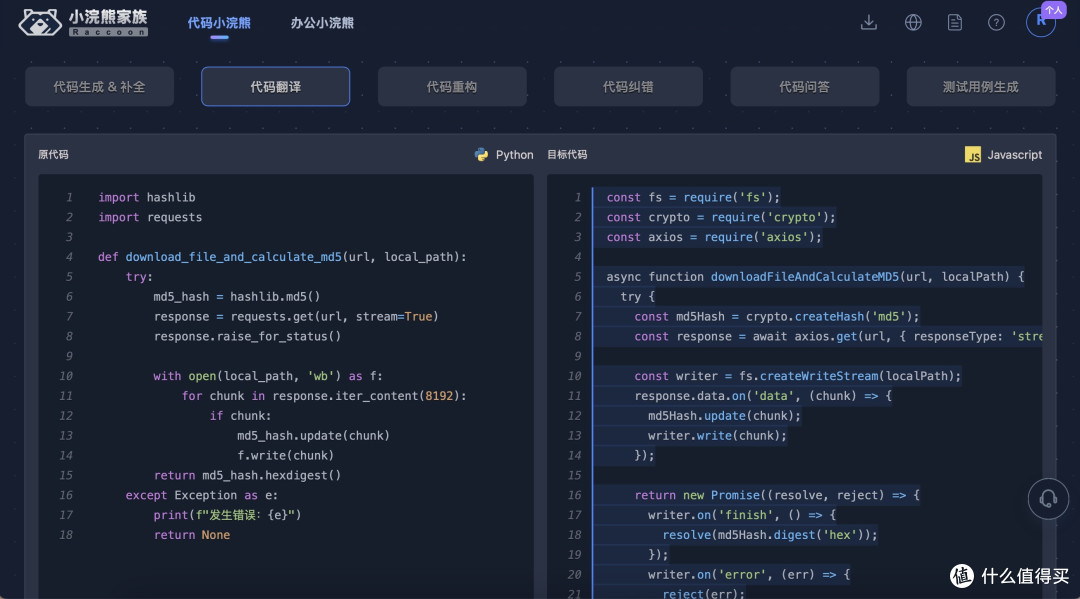The image size is (1080, 599).
Task: Switch to 代码小浣熊 tab
Action: [x=219, y=23]
